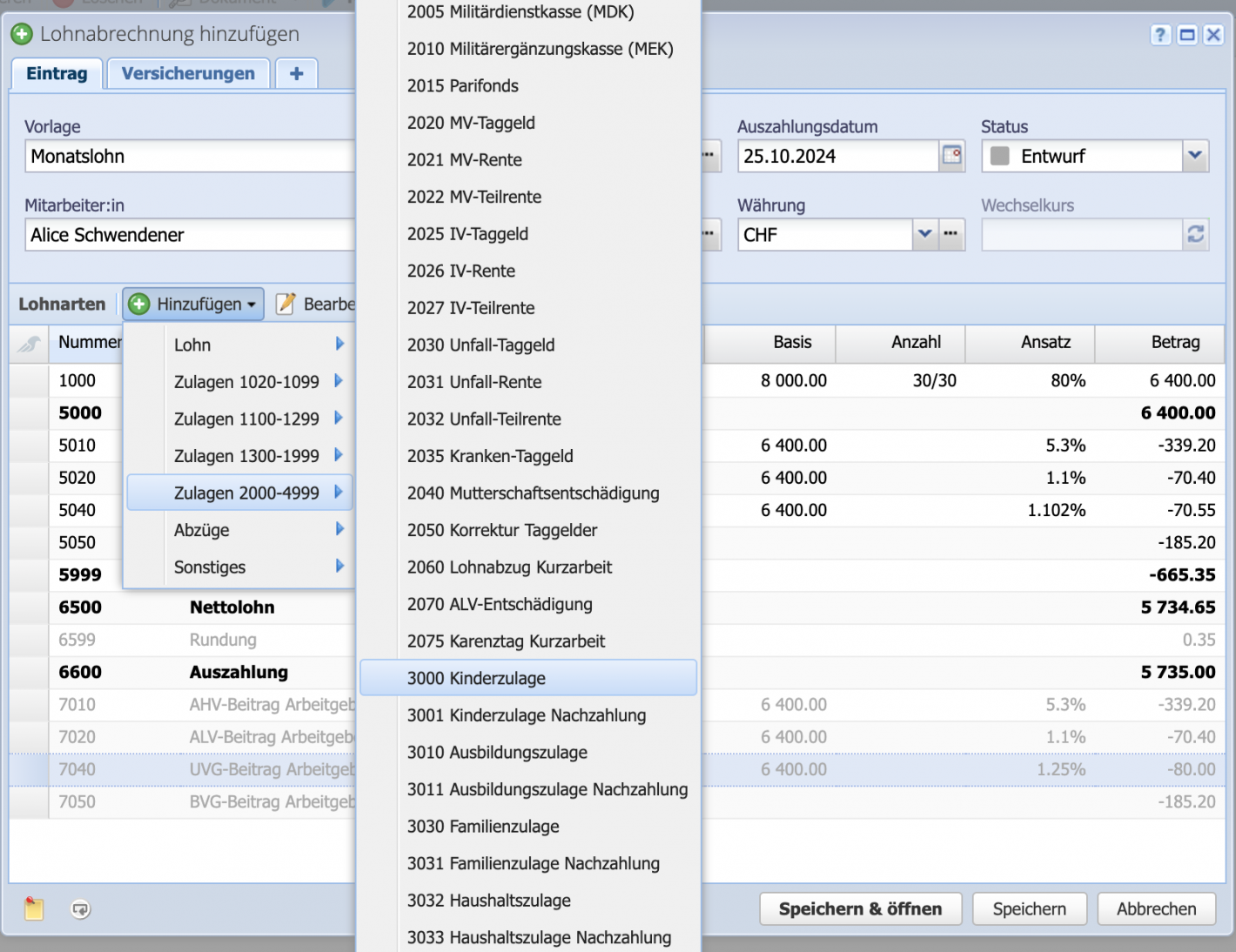The image size is (1236, 952).
Task: Click the yellow sticky note icon at bottom left
Action: click(x=33, y=908)
